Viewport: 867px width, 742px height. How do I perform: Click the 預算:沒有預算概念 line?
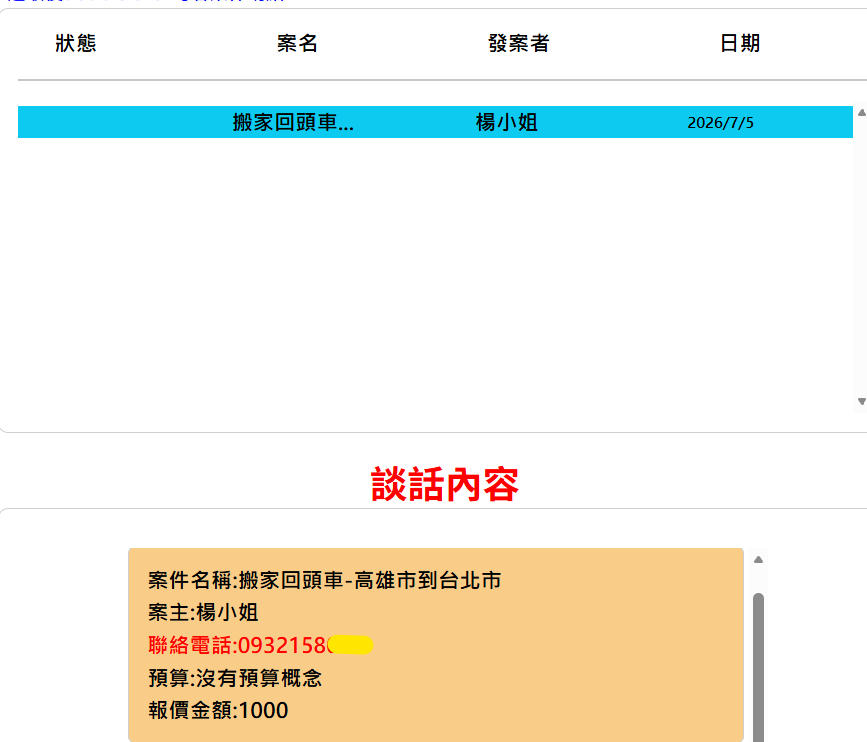coord(235,678)
